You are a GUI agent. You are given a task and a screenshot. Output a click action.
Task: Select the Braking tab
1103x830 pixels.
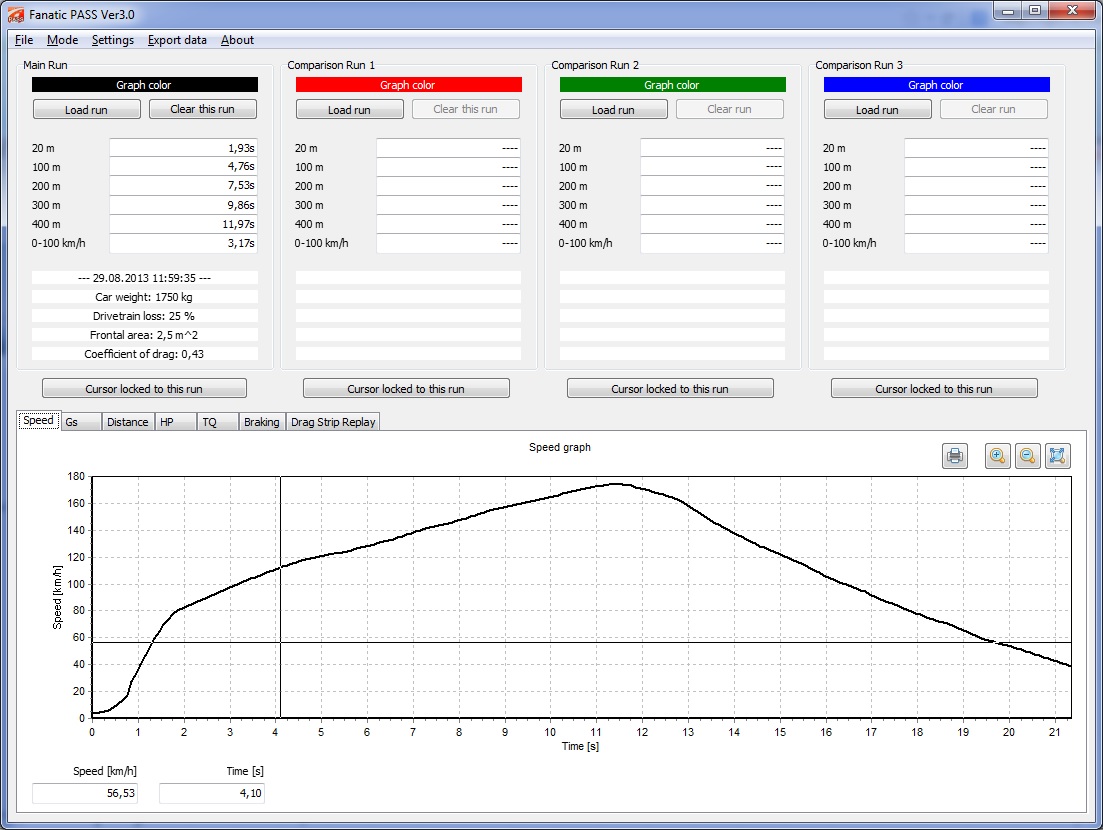262,422
